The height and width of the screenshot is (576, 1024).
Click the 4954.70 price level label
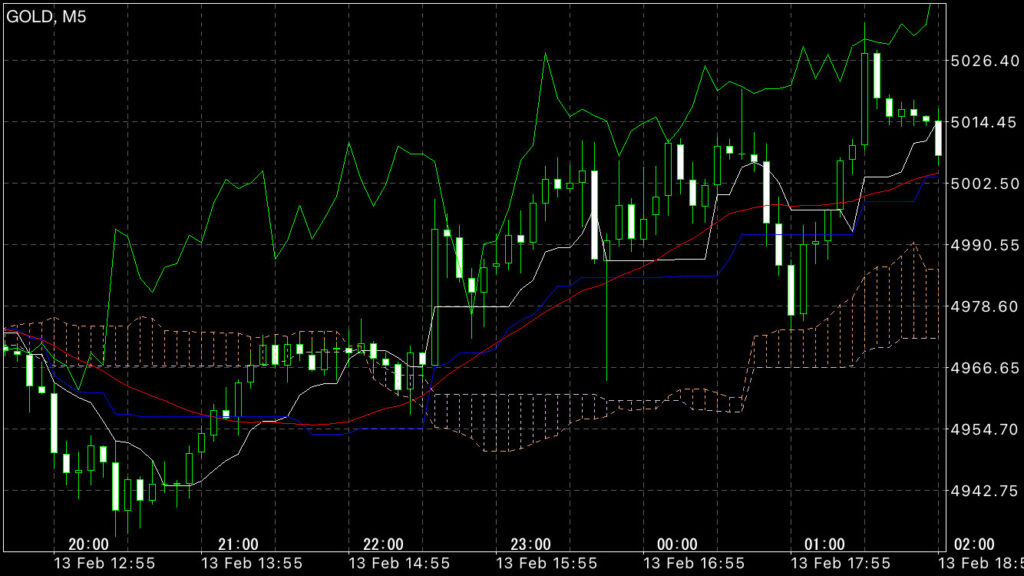click(985, 429)
